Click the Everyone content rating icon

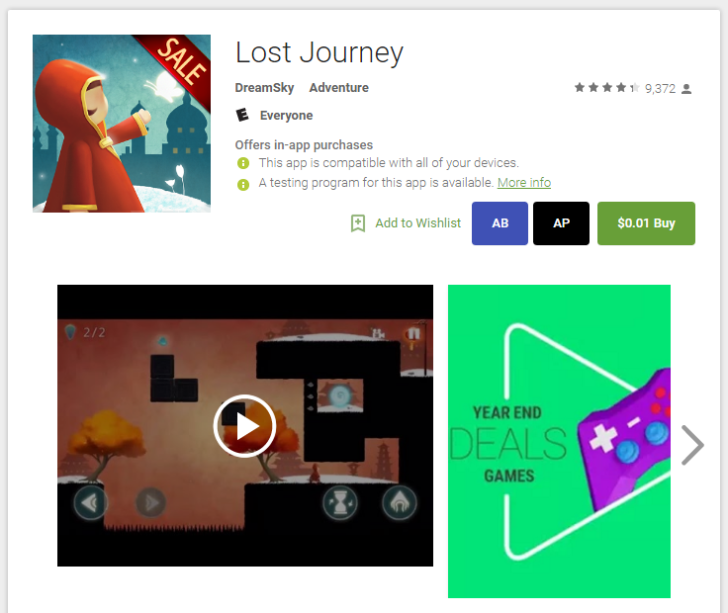[x=242, y=115]
